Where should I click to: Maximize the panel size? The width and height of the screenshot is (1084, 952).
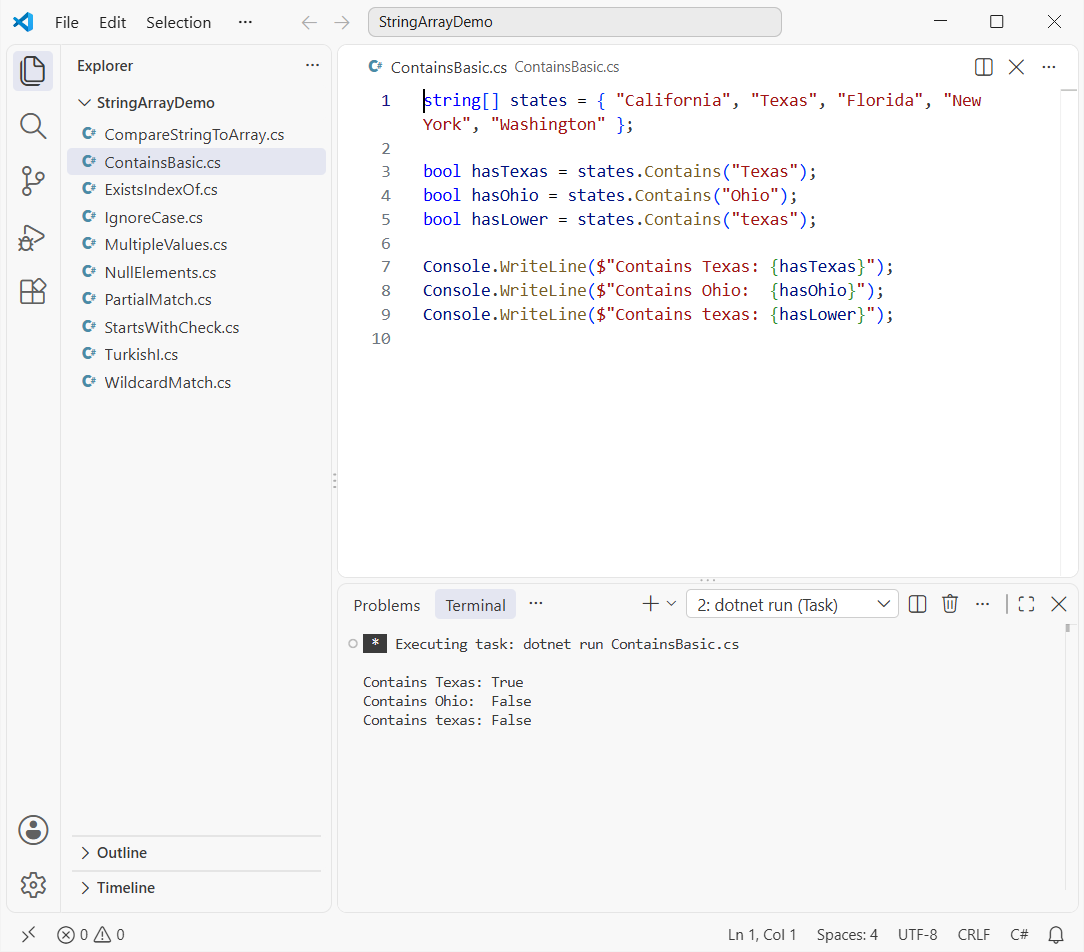coord(1027,604)
